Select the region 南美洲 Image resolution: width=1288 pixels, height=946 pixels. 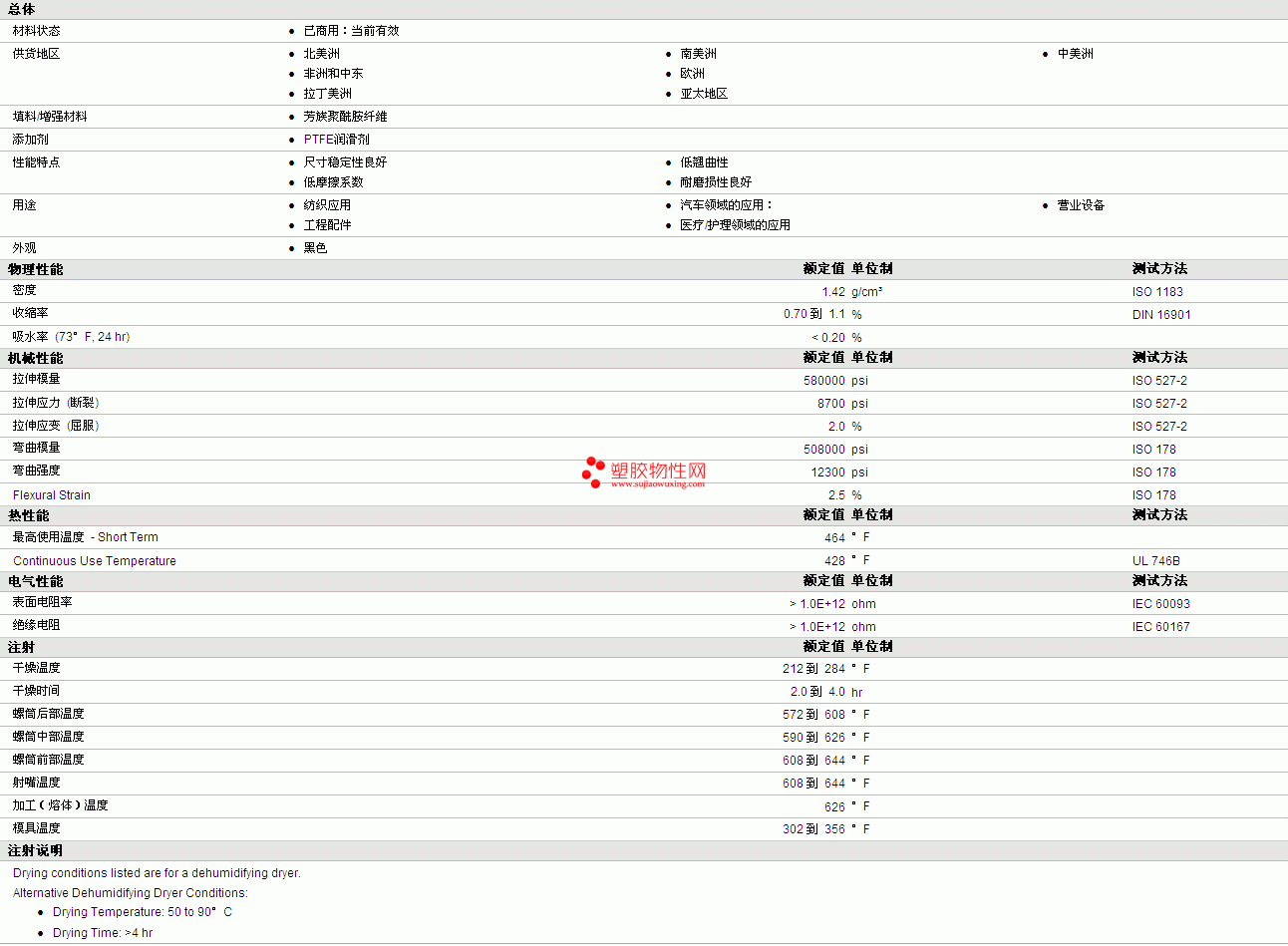tap(698, 54)
